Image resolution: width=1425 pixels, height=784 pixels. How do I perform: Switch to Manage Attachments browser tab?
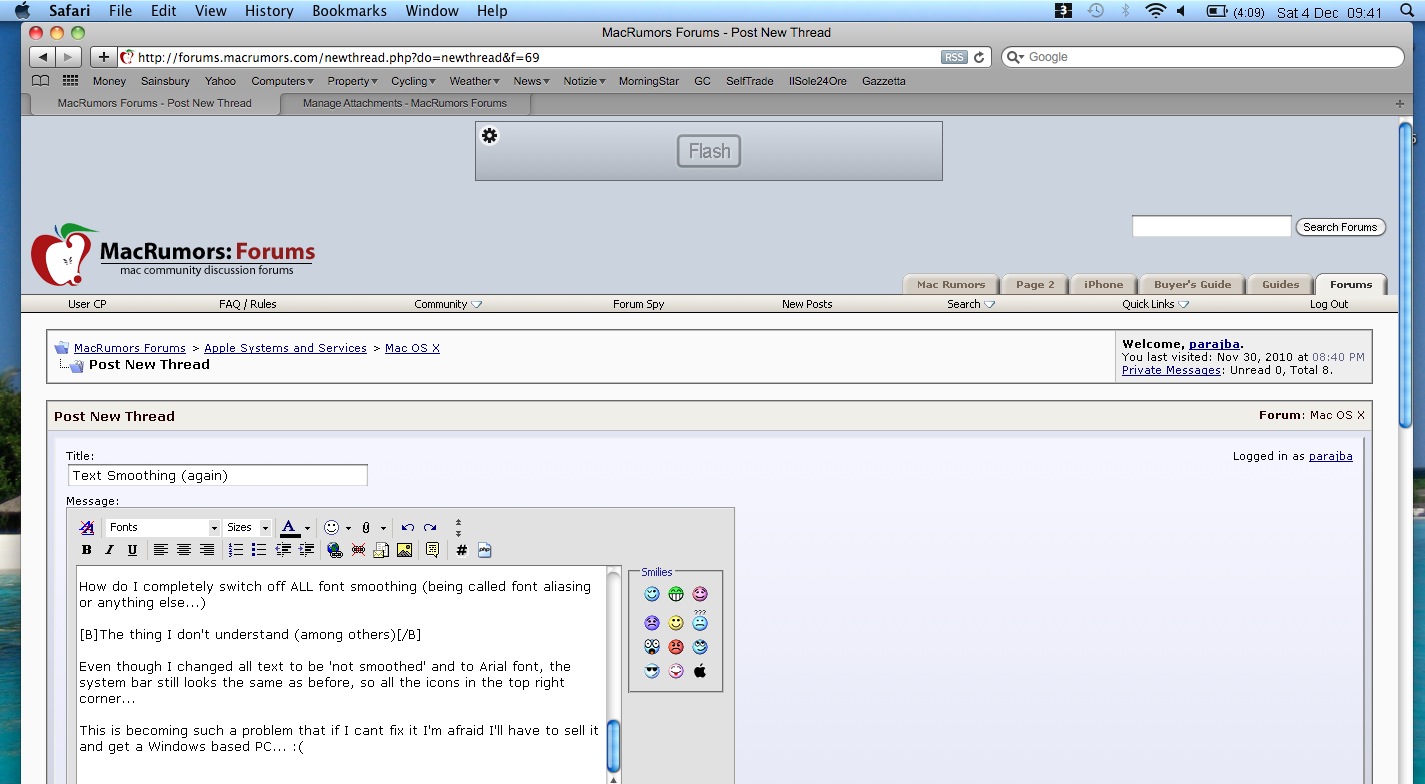[405, 103]
